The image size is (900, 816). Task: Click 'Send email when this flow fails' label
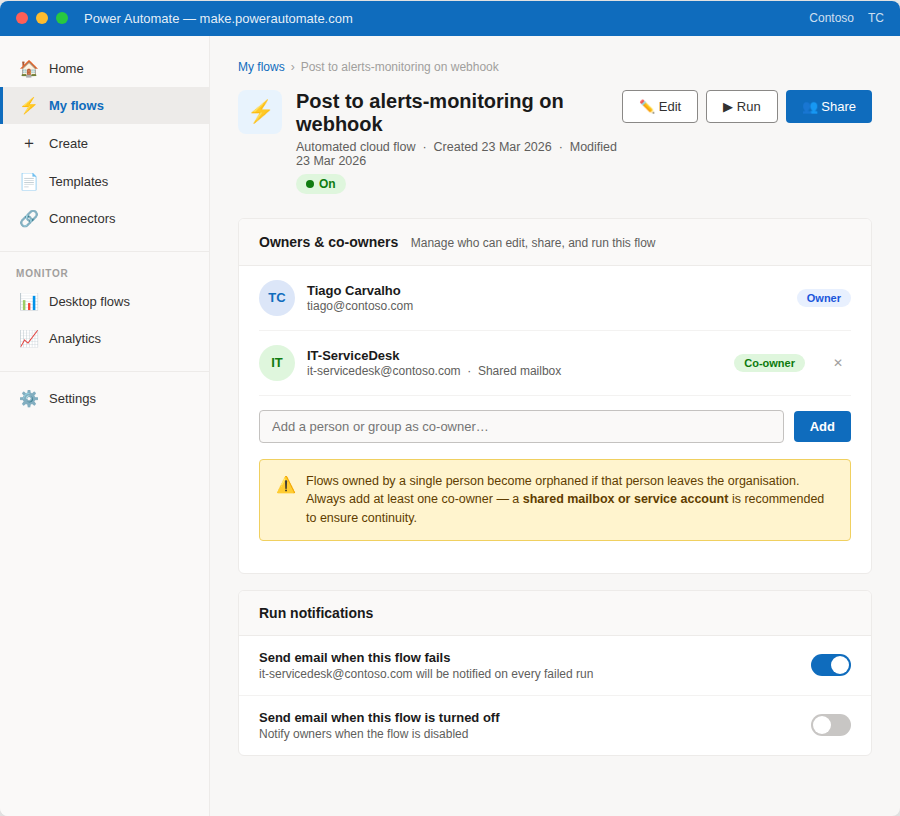[x=354, y=658]
